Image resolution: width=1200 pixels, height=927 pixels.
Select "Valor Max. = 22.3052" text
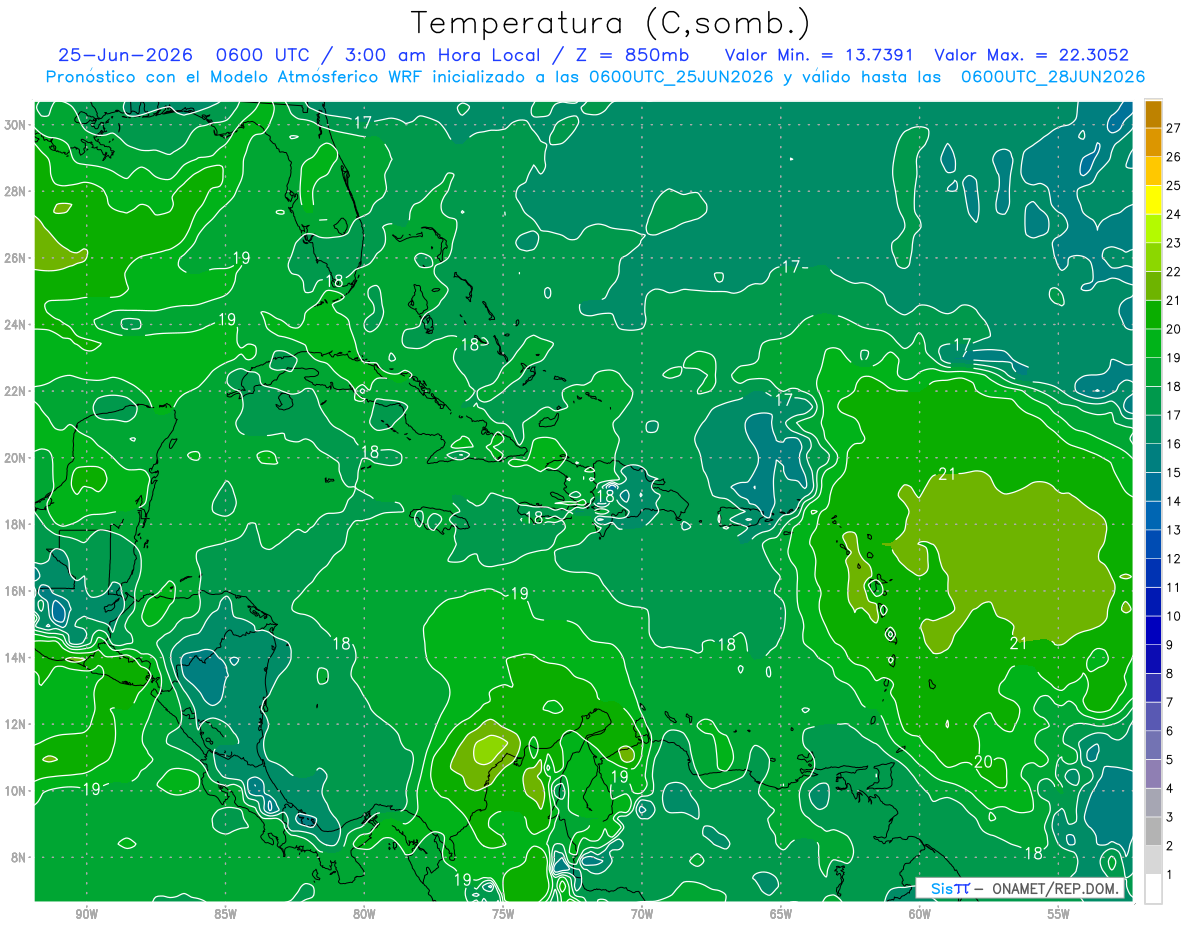pos(1032,55)
